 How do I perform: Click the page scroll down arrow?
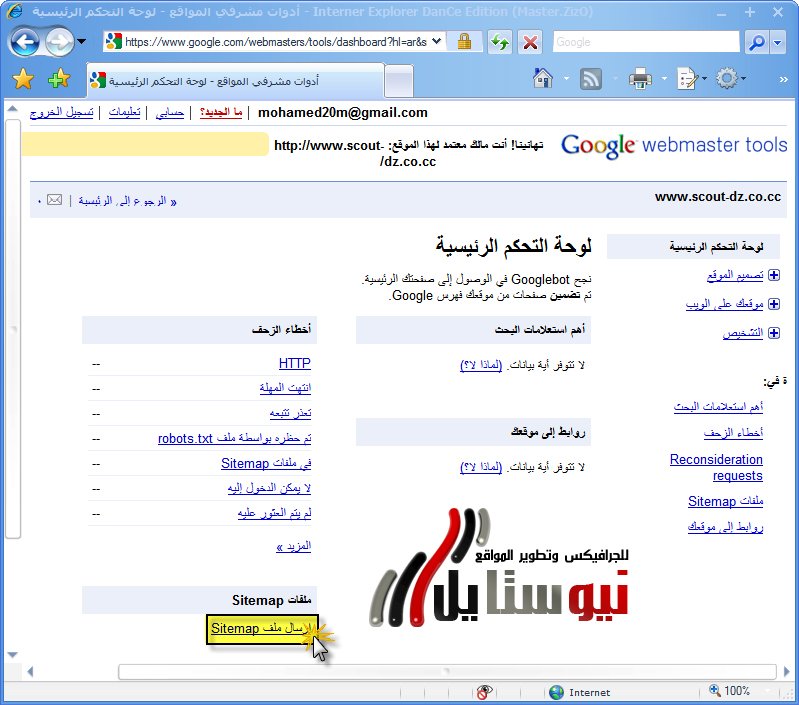13,655
